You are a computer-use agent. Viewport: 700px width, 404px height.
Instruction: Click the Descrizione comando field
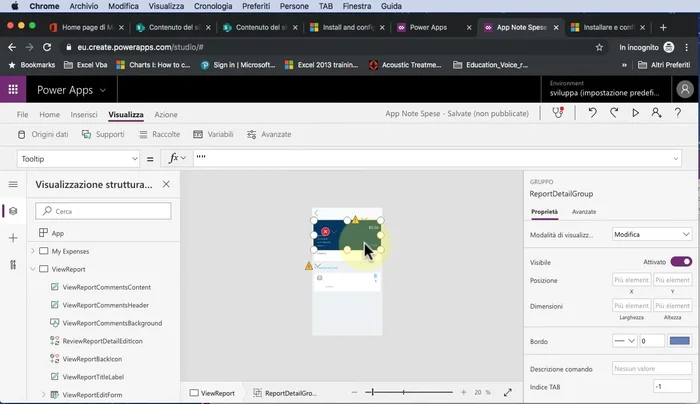point(652,368)
